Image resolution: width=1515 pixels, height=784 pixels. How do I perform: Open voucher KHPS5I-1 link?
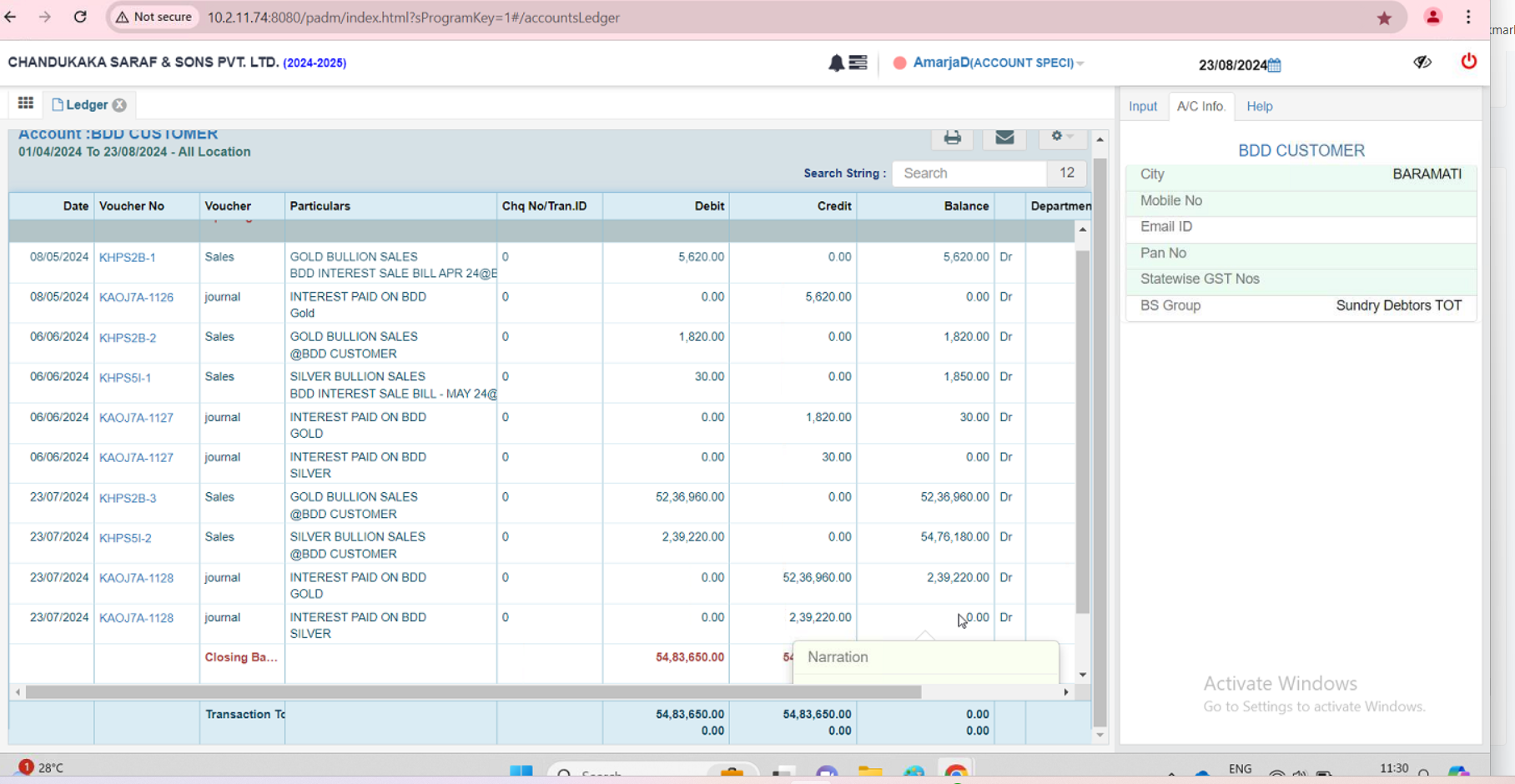click(125, 378)
